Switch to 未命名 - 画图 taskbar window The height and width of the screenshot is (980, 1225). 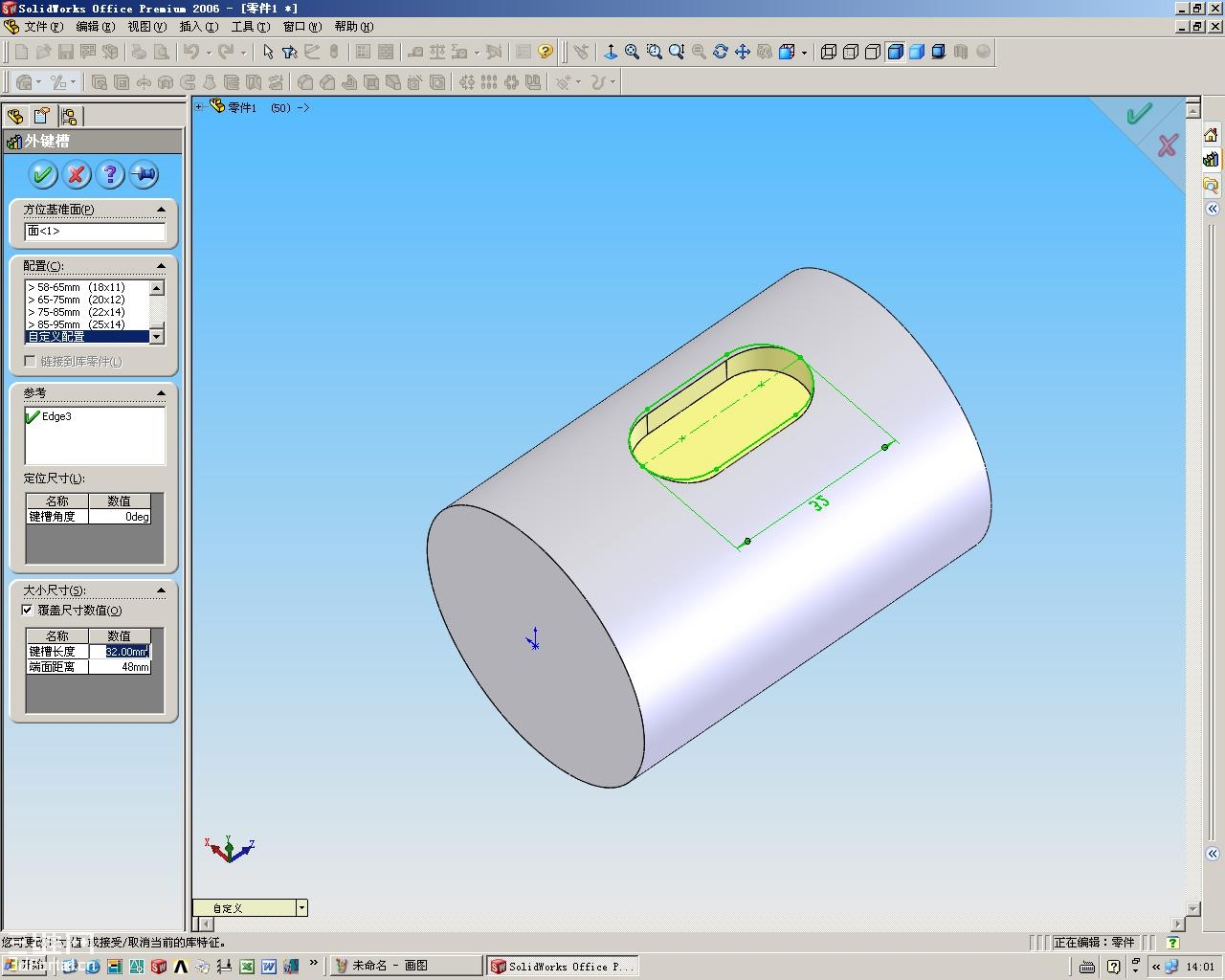tap(407, 966)
